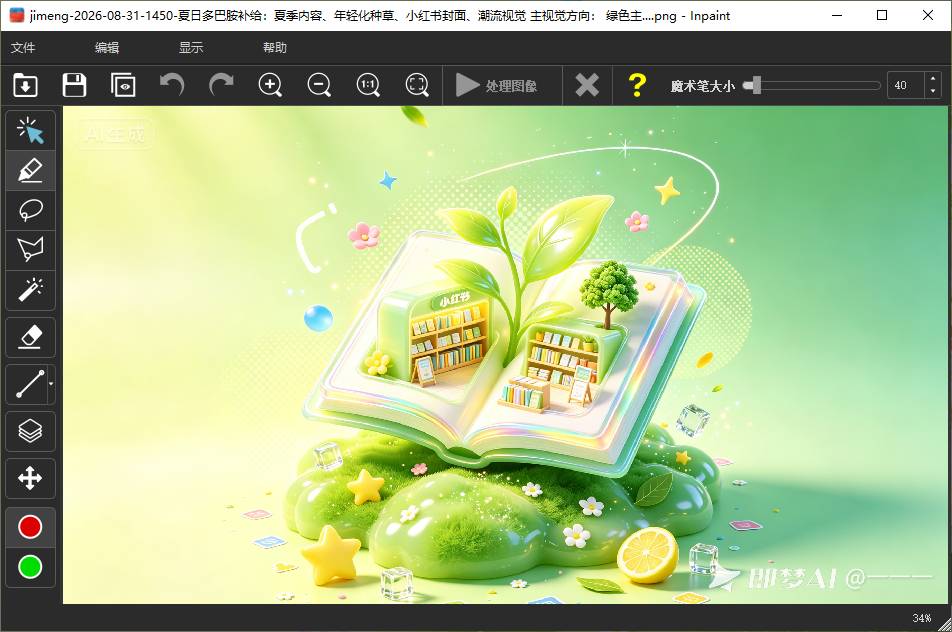This screenshot has height=632, width=952.
Task: Click the 34% zoom status text
Action: tap(922, 618)
